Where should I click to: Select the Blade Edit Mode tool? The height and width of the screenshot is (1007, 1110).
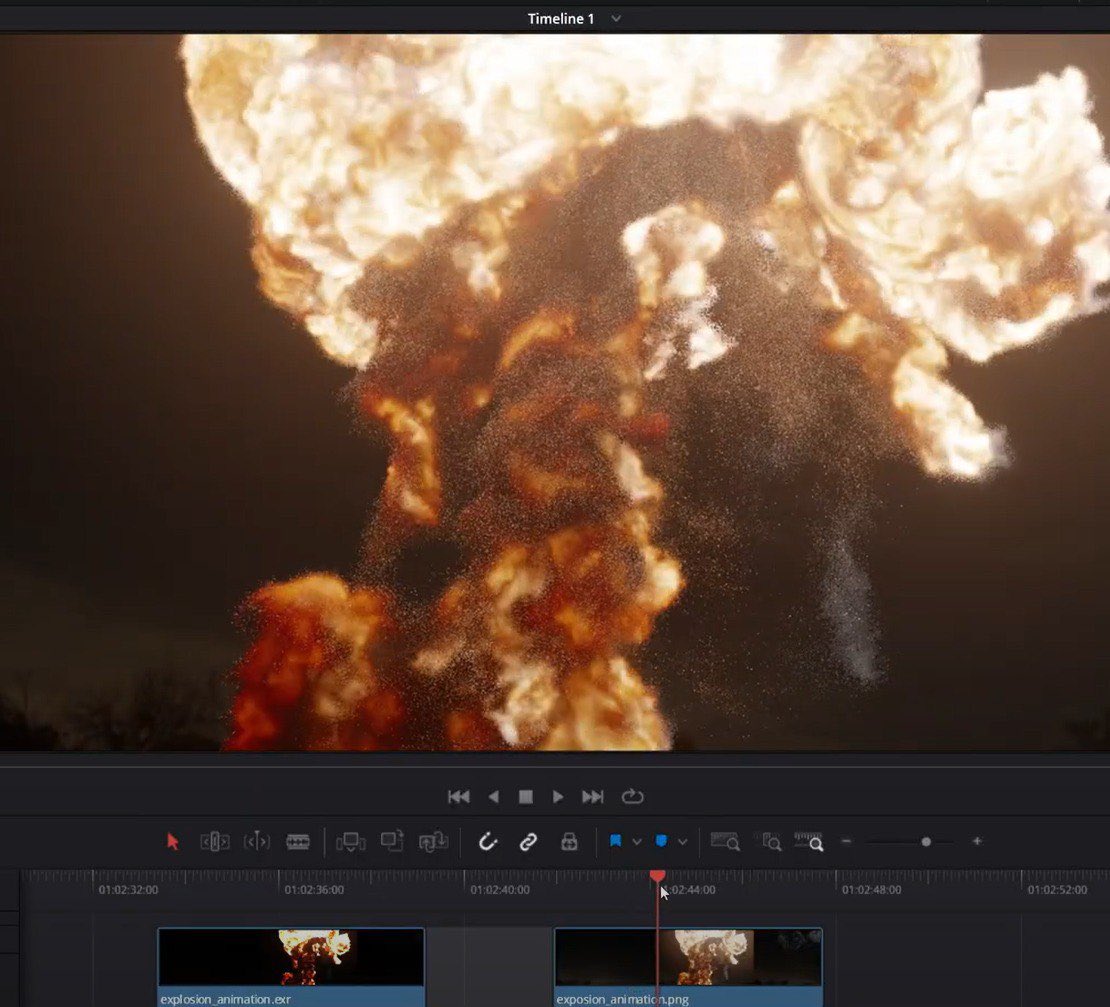coord(298,841)
